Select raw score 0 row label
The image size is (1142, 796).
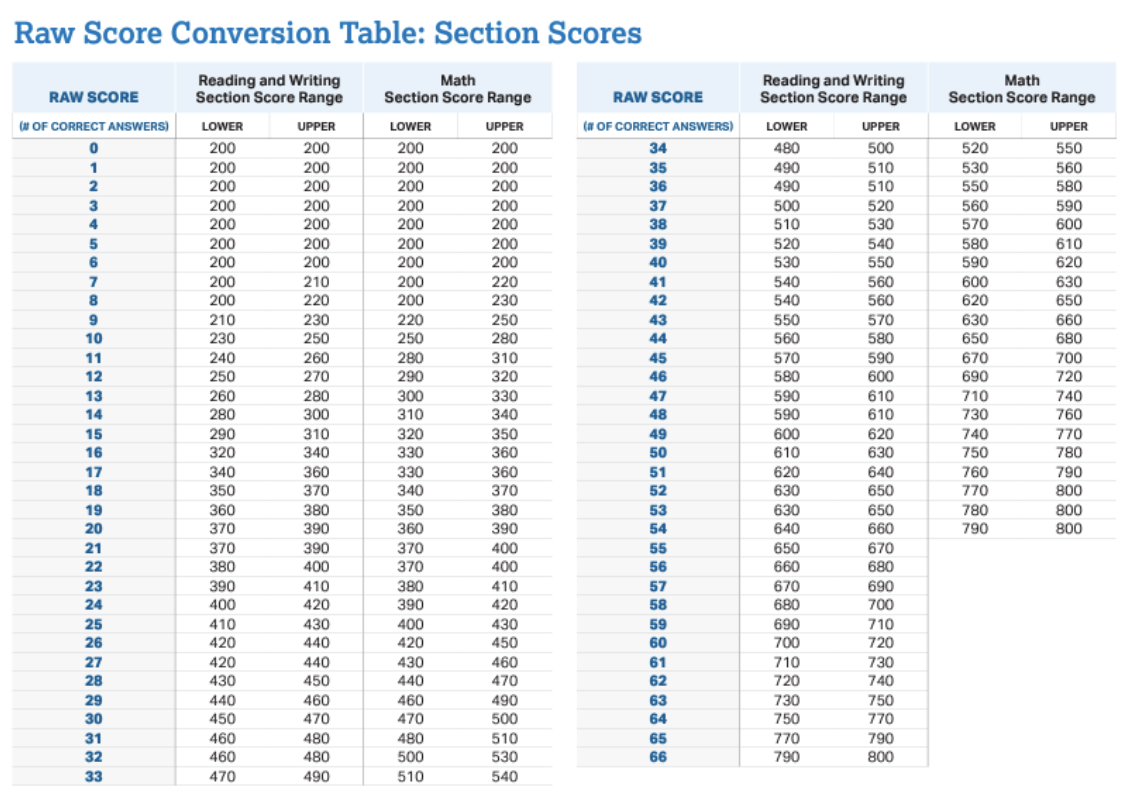pos(93,148)
